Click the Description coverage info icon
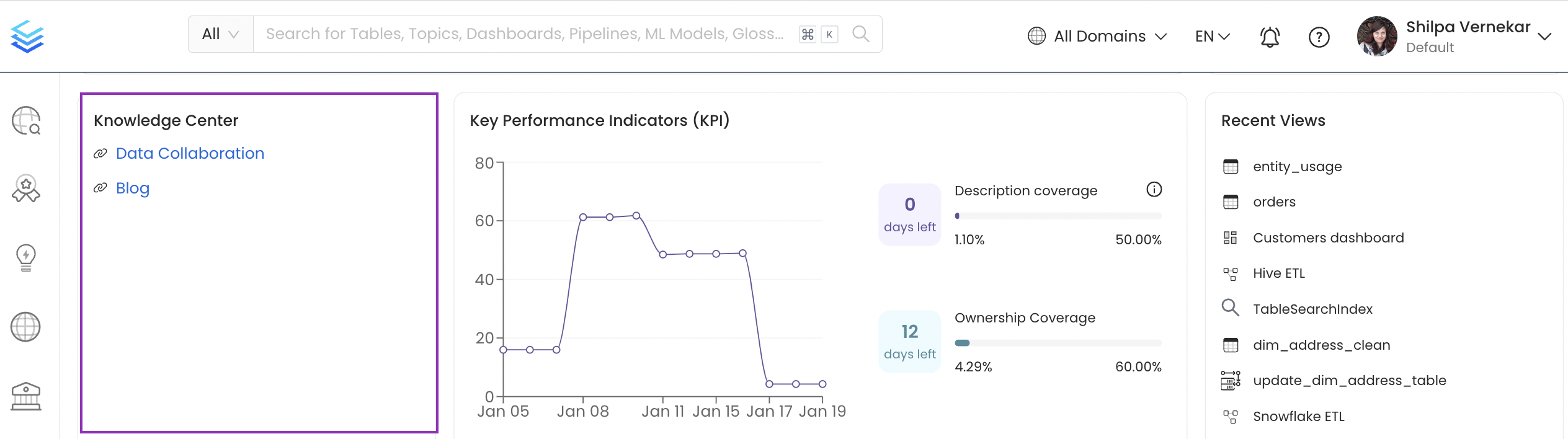Screen dimensions: 1568x439 click(x=1154, y=190)
